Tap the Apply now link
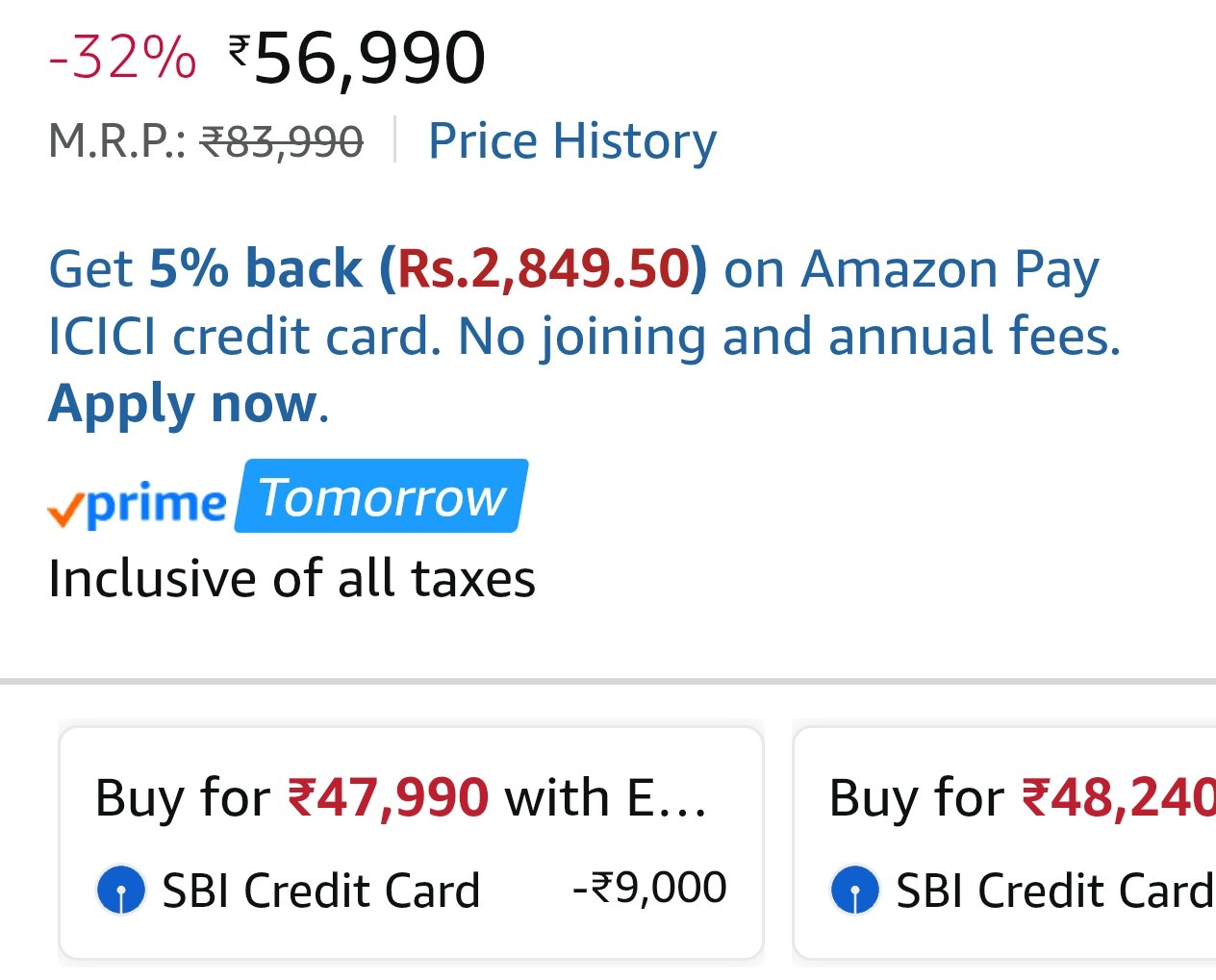The image size is (1216, 980). 183,403
